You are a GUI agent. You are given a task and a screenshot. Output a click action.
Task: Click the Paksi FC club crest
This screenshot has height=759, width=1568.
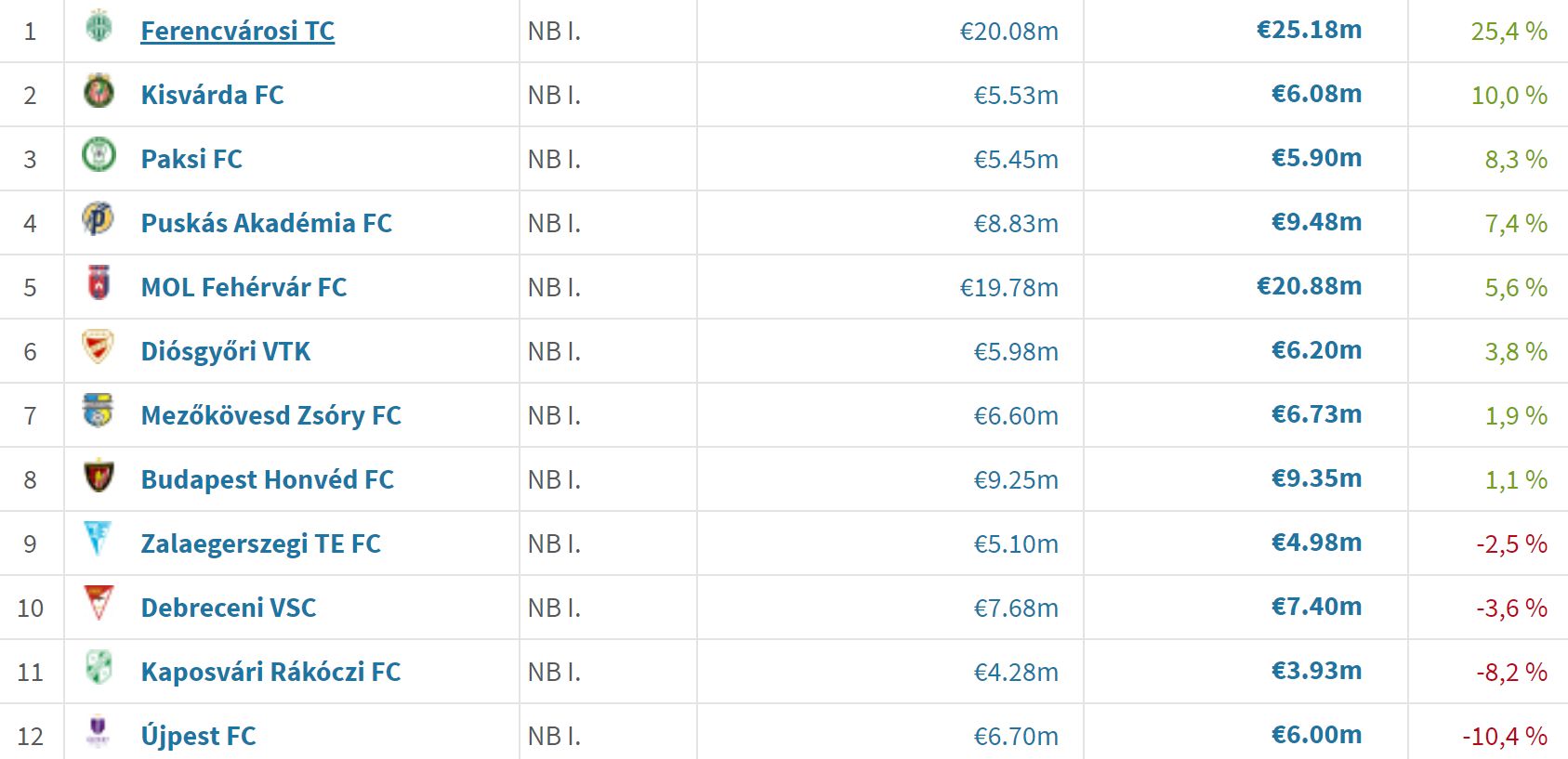99,154
